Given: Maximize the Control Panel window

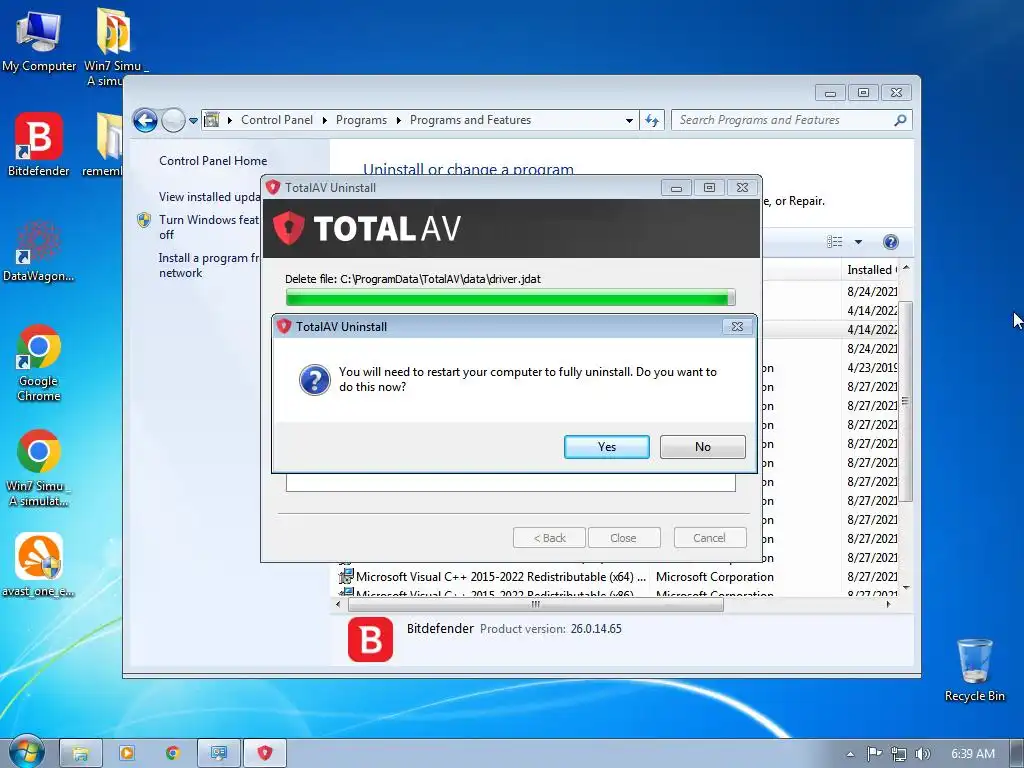Looking at the screenshot, I should pyautogui.click(x=863, y=93).
